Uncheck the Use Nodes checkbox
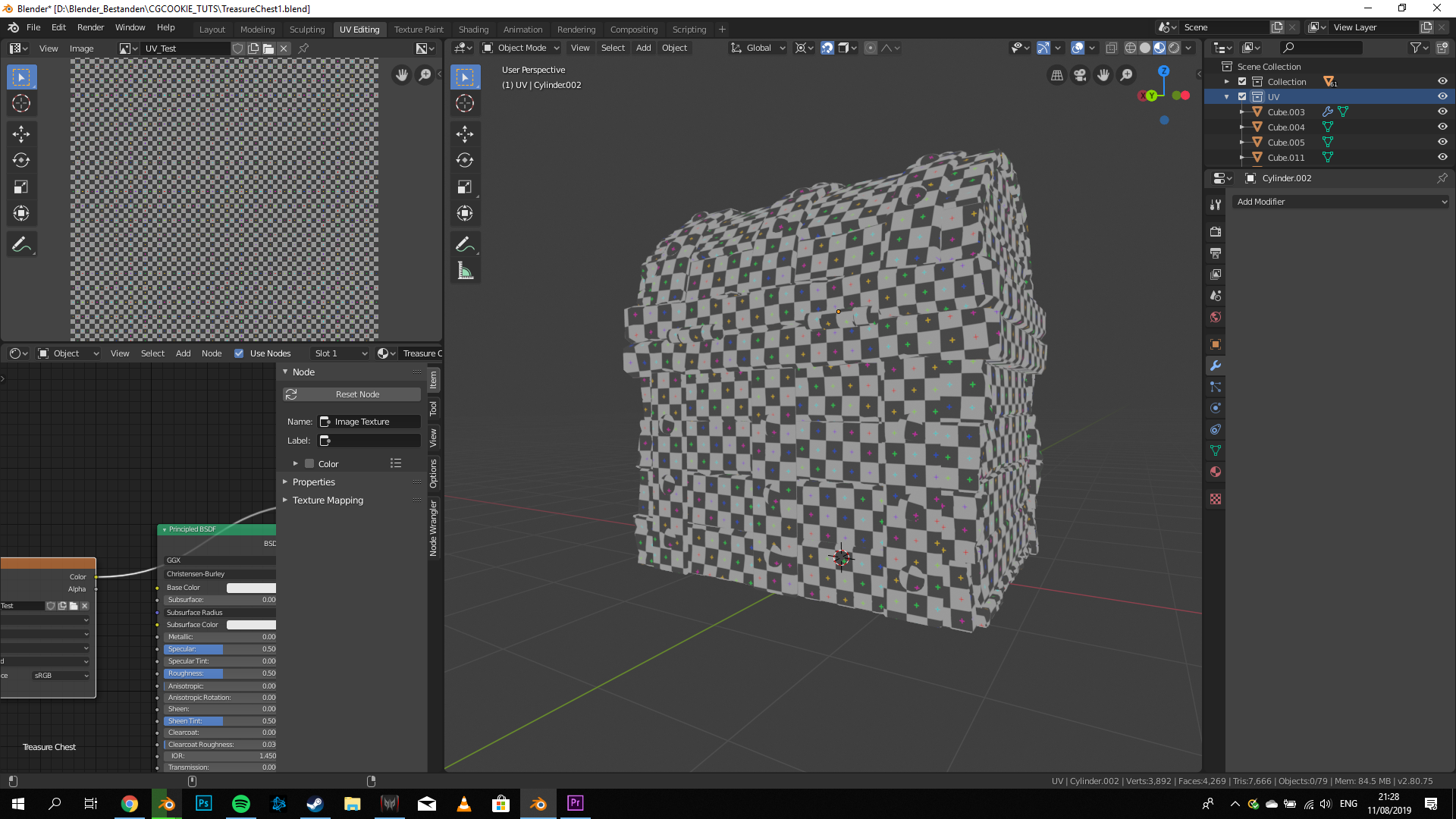The height and width of the screenshot is (819, 1456). tap(239, 353)
